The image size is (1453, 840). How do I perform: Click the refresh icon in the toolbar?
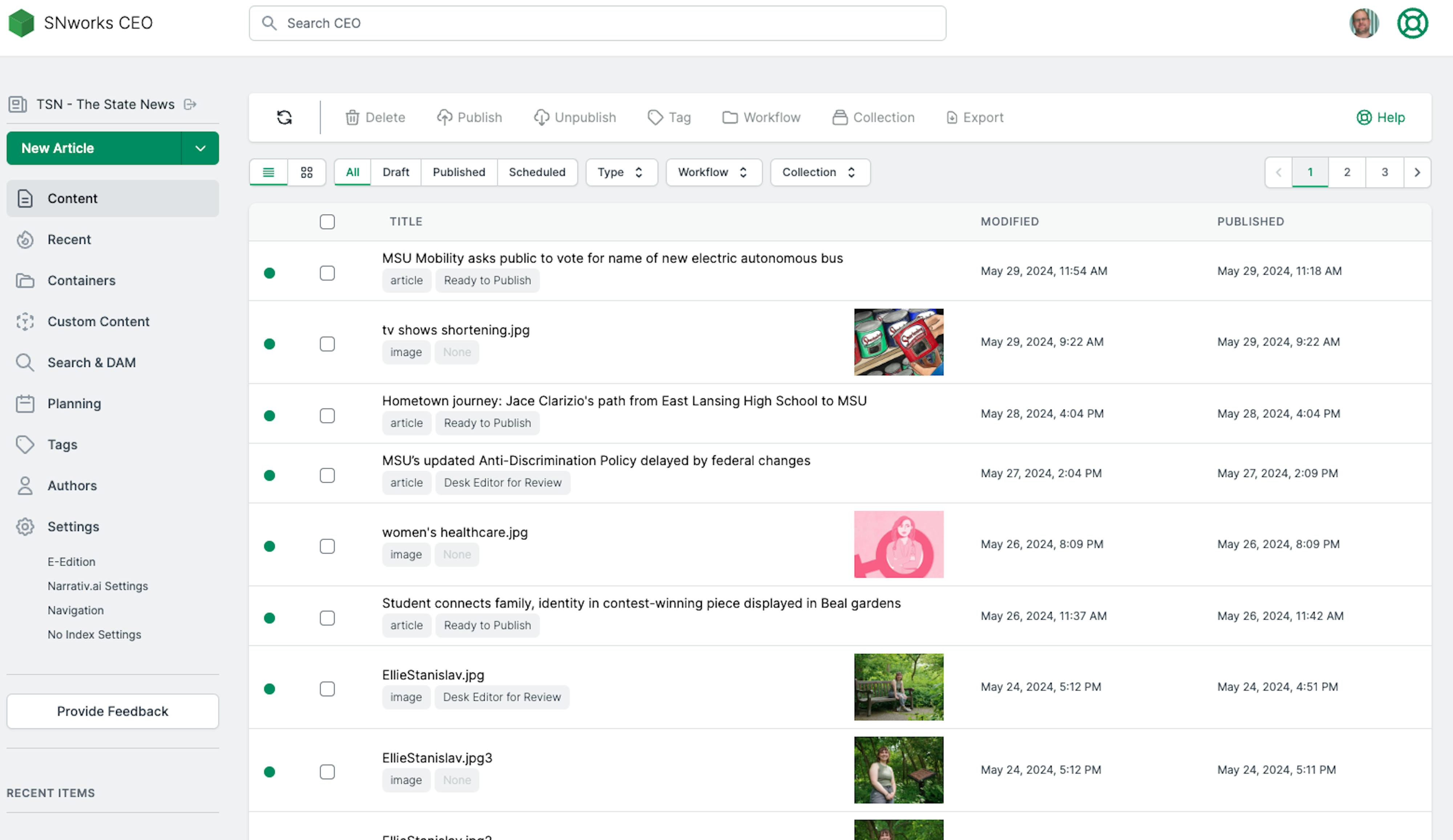(284, 117)
